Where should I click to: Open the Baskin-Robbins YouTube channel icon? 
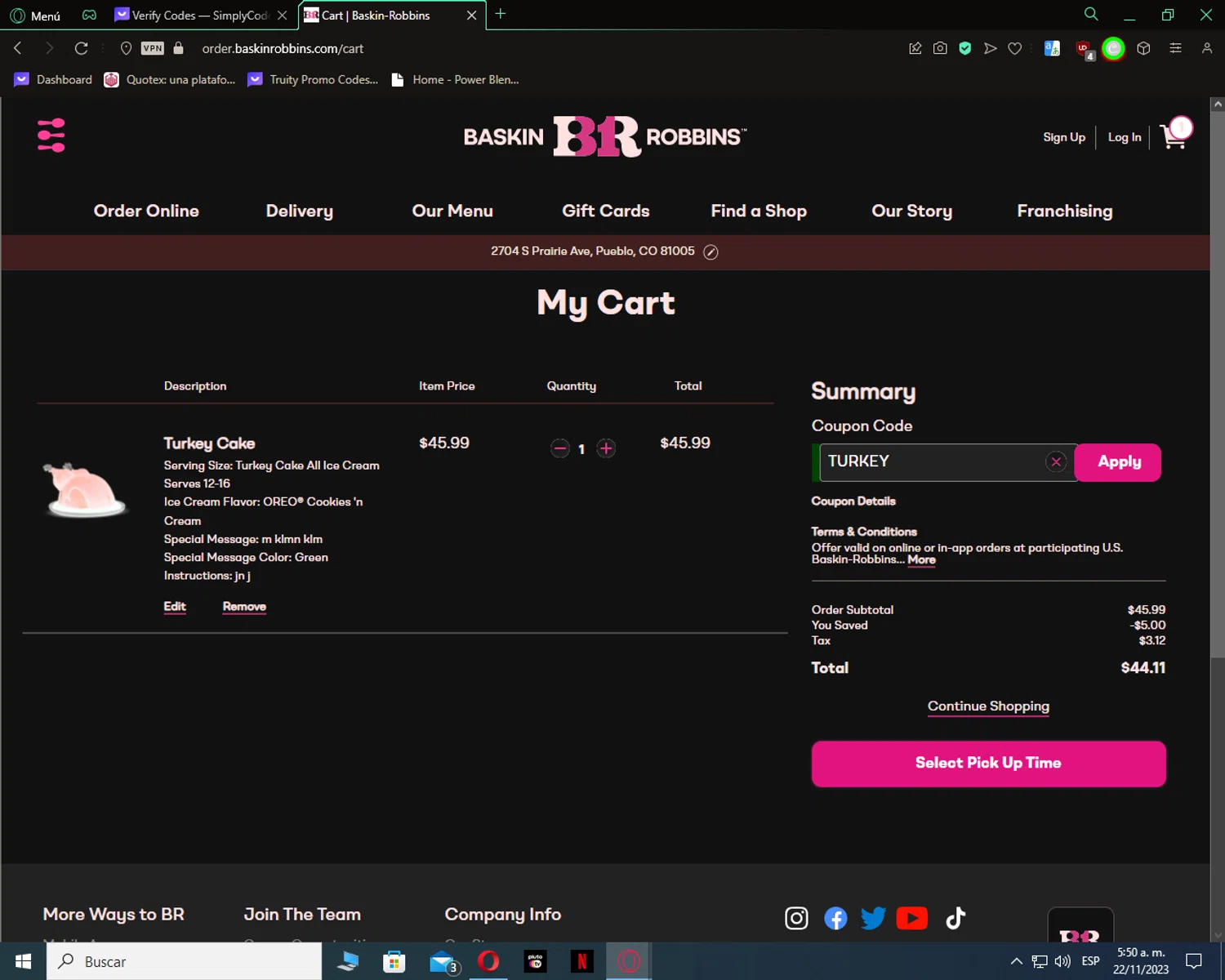coord(912,919)
